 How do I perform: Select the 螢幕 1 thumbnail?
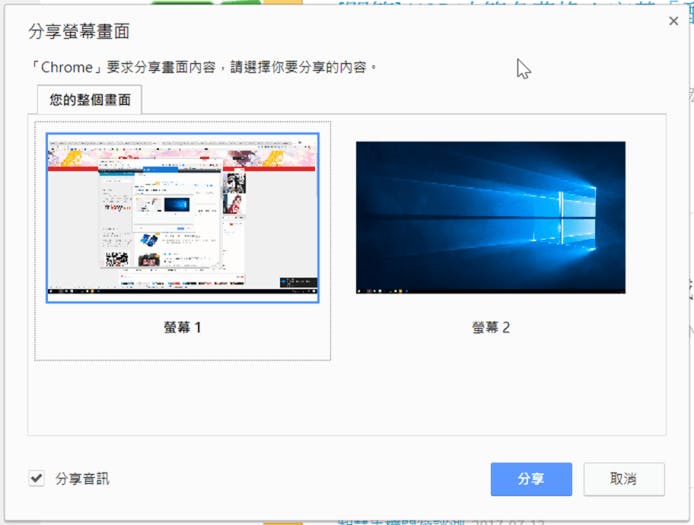tap(182, 218)
